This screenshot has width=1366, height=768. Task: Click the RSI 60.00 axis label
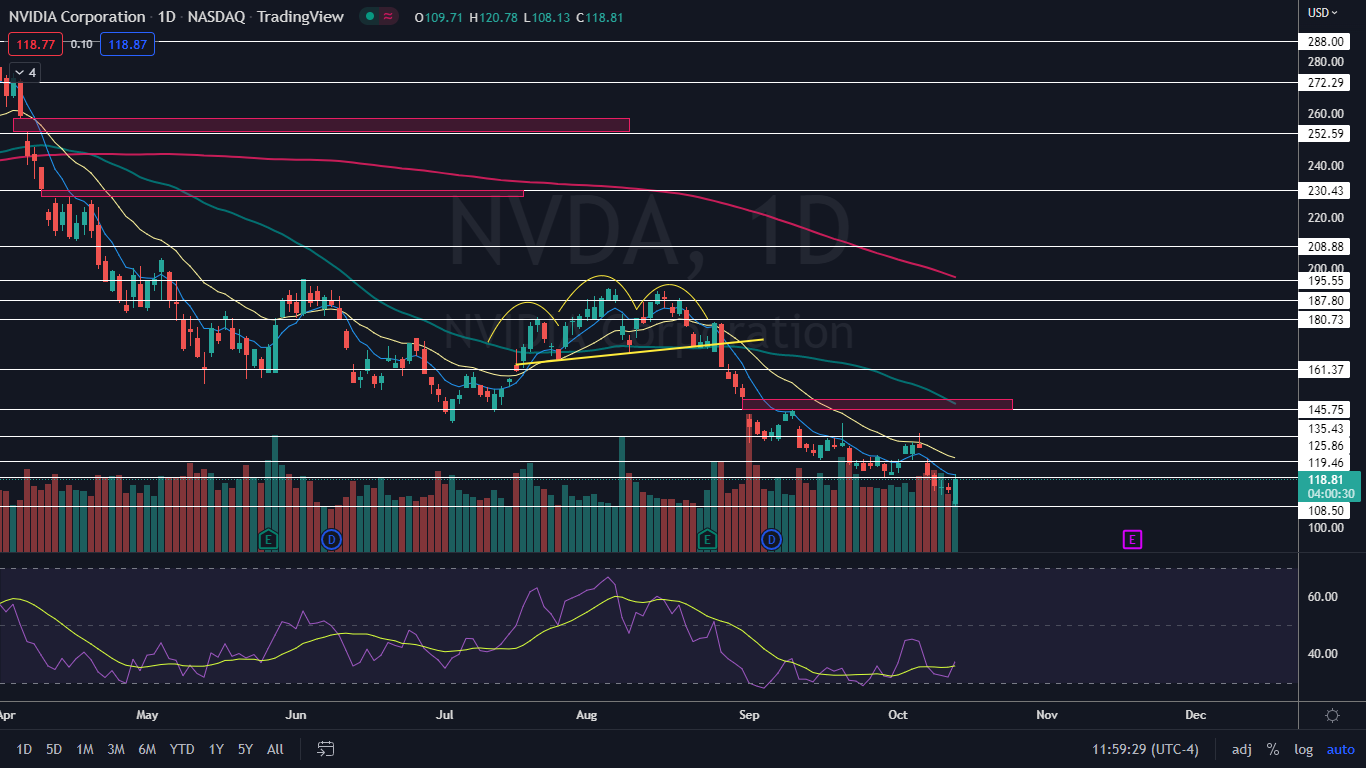pos(1322,597)
